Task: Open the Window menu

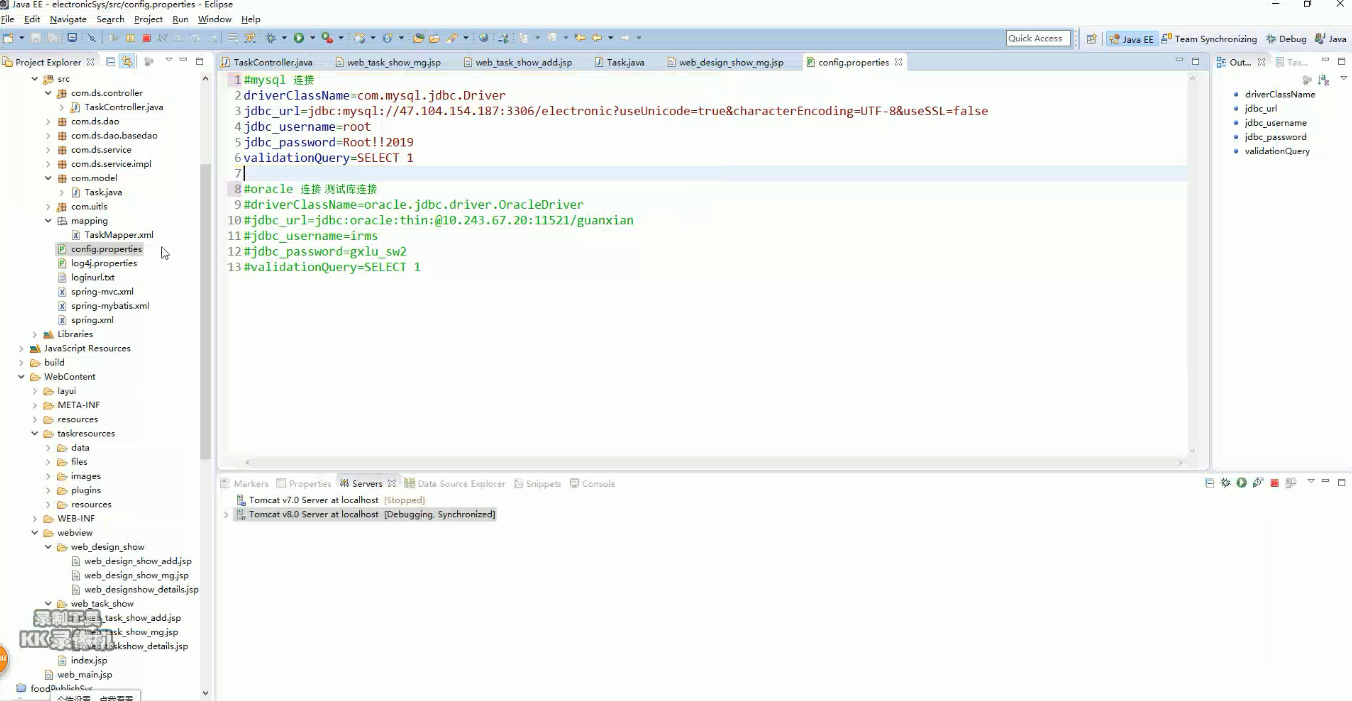Action: pyautogui.click(x=214, y=19)
